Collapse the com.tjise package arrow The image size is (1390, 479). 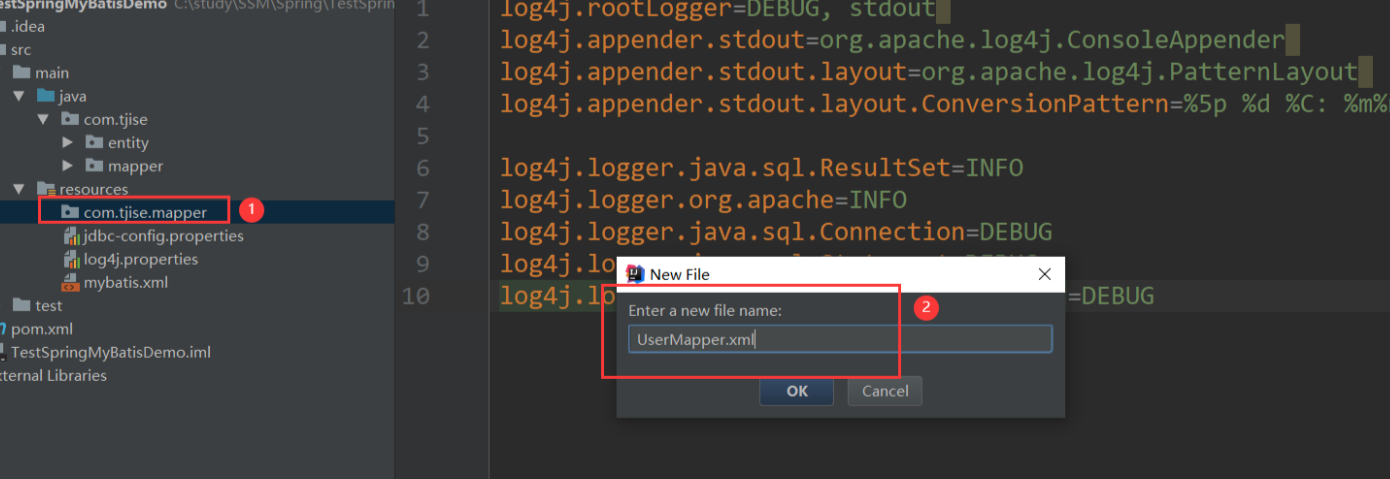click(43, 119)
